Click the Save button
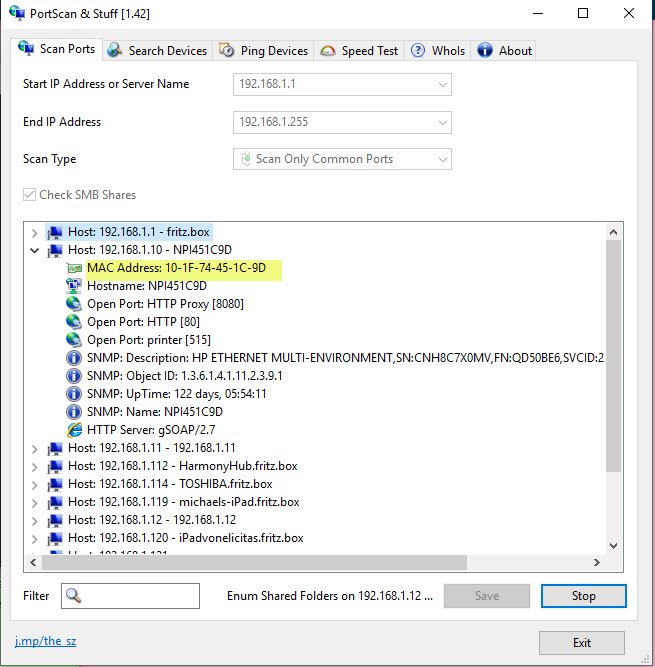The width and height of the screenshot is (655, 667). click(487, 596)
